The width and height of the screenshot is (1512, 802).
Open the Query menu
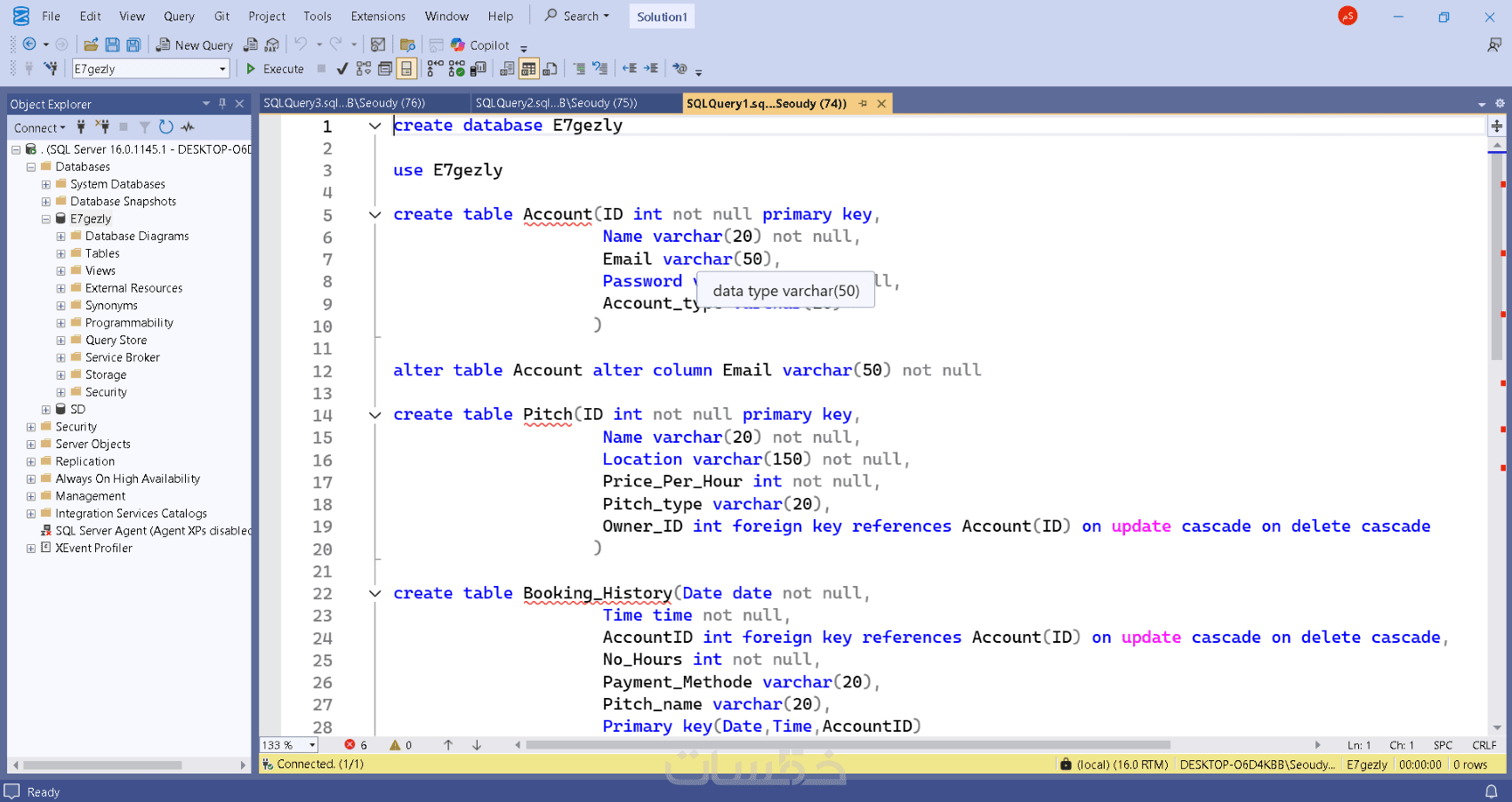[x=179, y=16]
